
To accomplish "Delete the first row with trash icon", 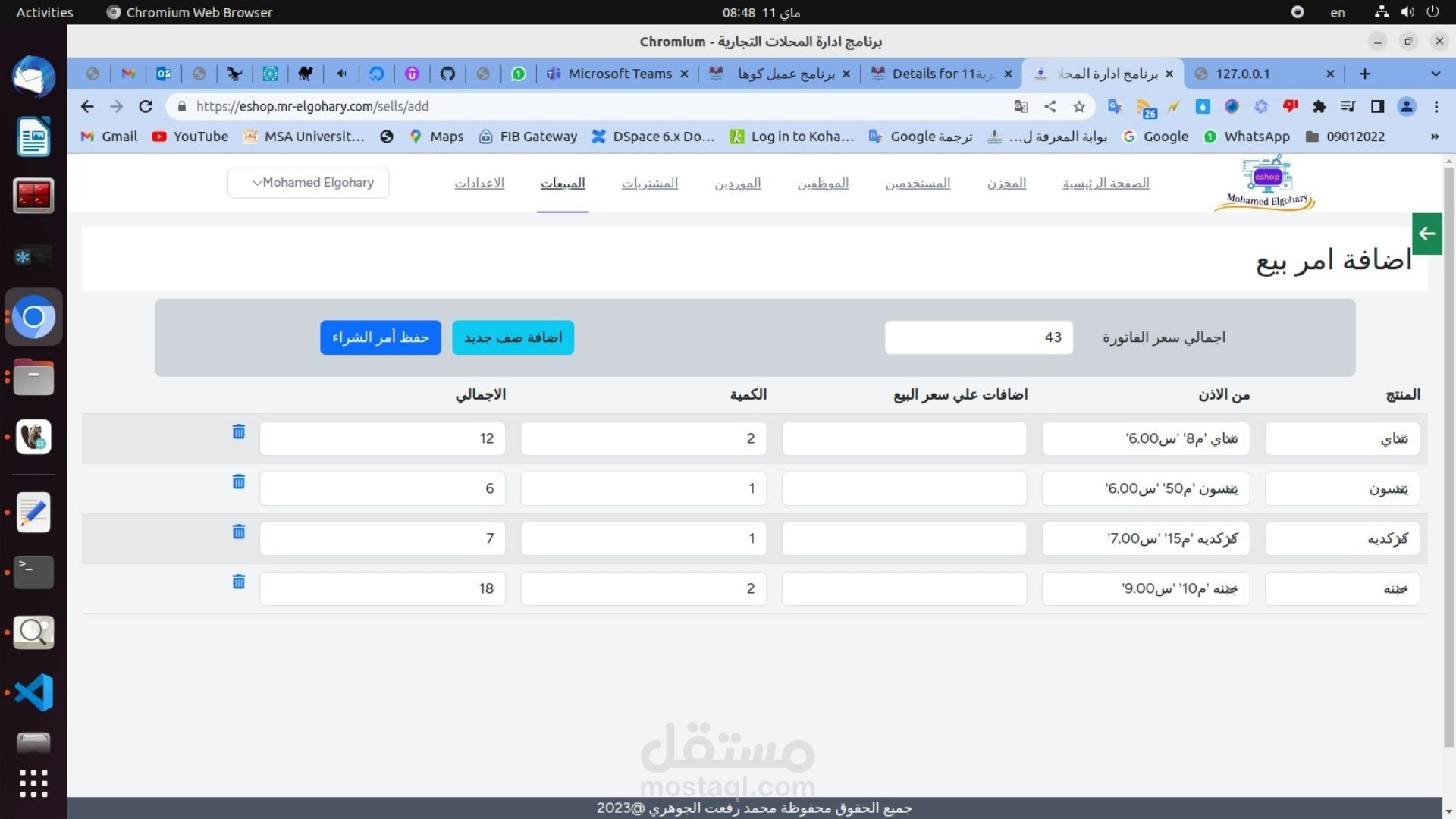I will [238, 431].
